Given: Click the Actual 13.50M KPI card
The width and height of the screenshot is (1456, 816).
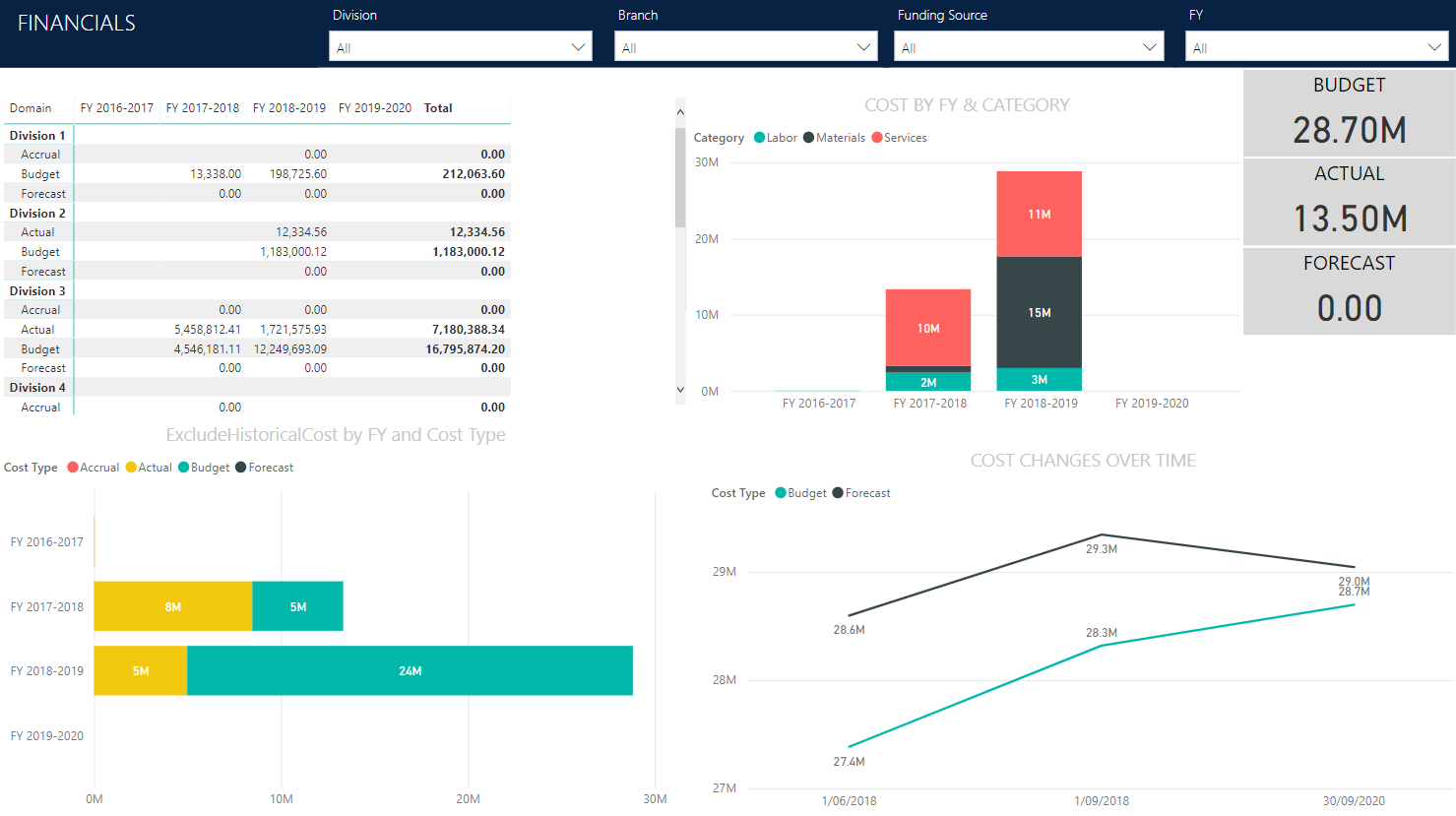Looking at the screenshot, I should point(1349,201).
